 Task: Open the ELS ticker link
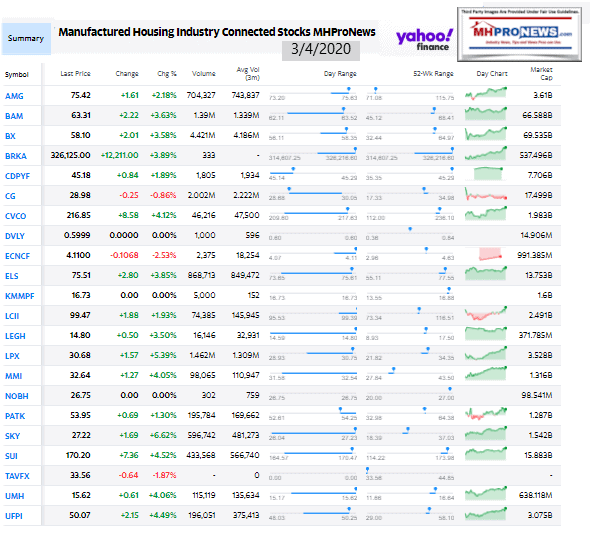pyautogui.click(x=12, y=276)
